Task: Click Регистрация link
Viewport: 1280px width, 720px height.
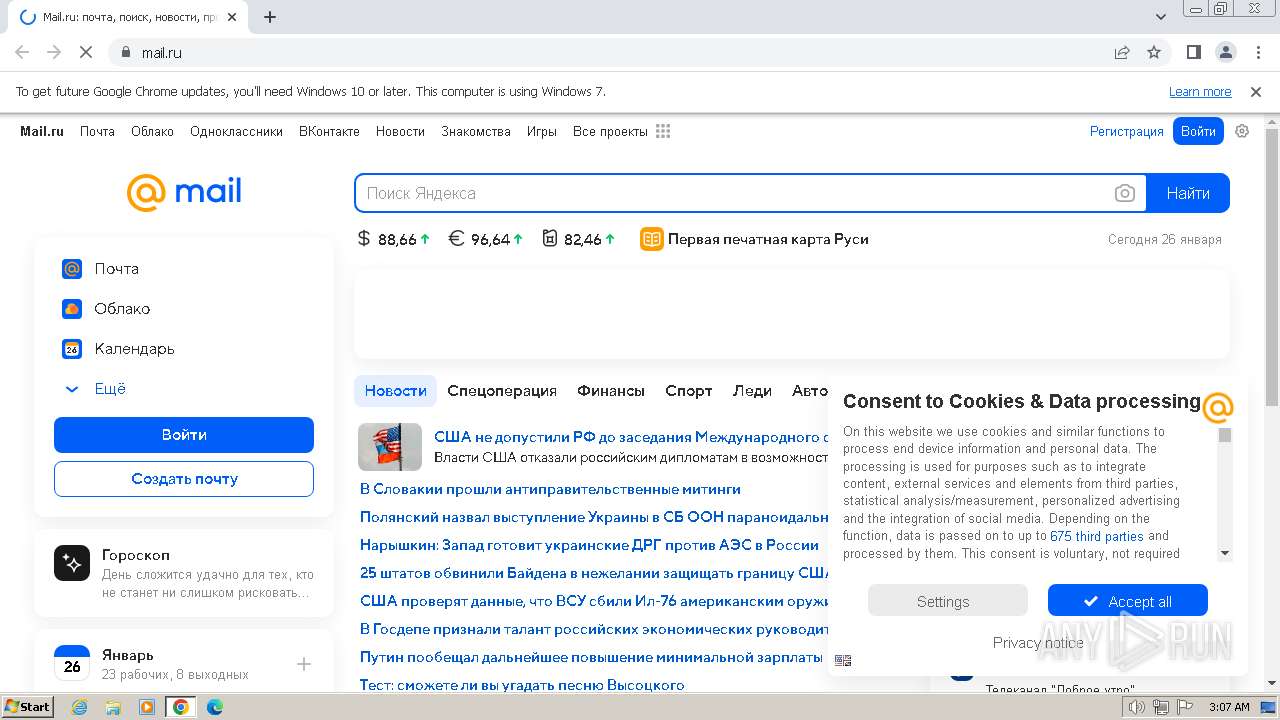Action: pyautogui.click(x=1127, y=131)
